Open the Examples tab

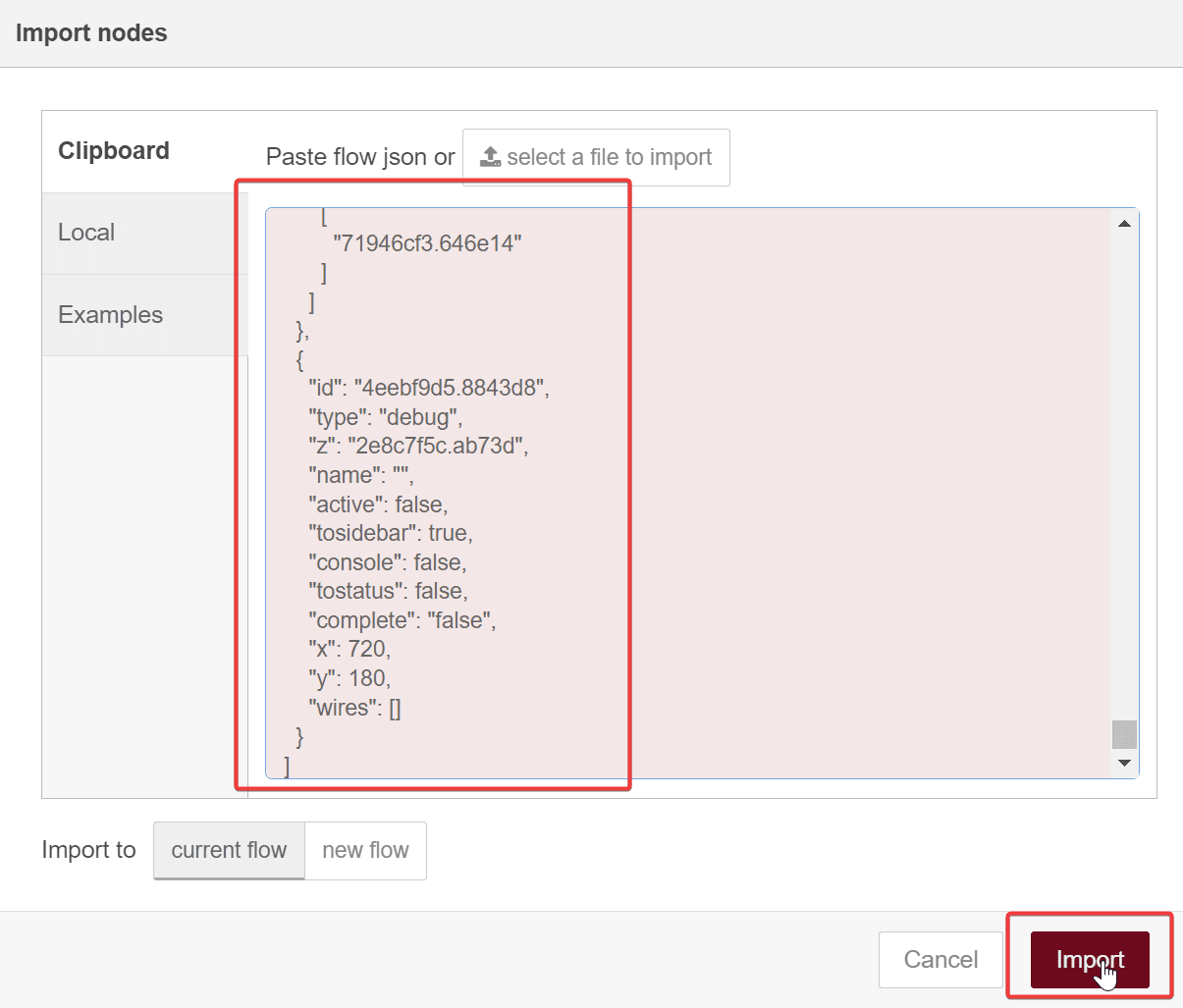pyautogui.click(x=110, y=315)
